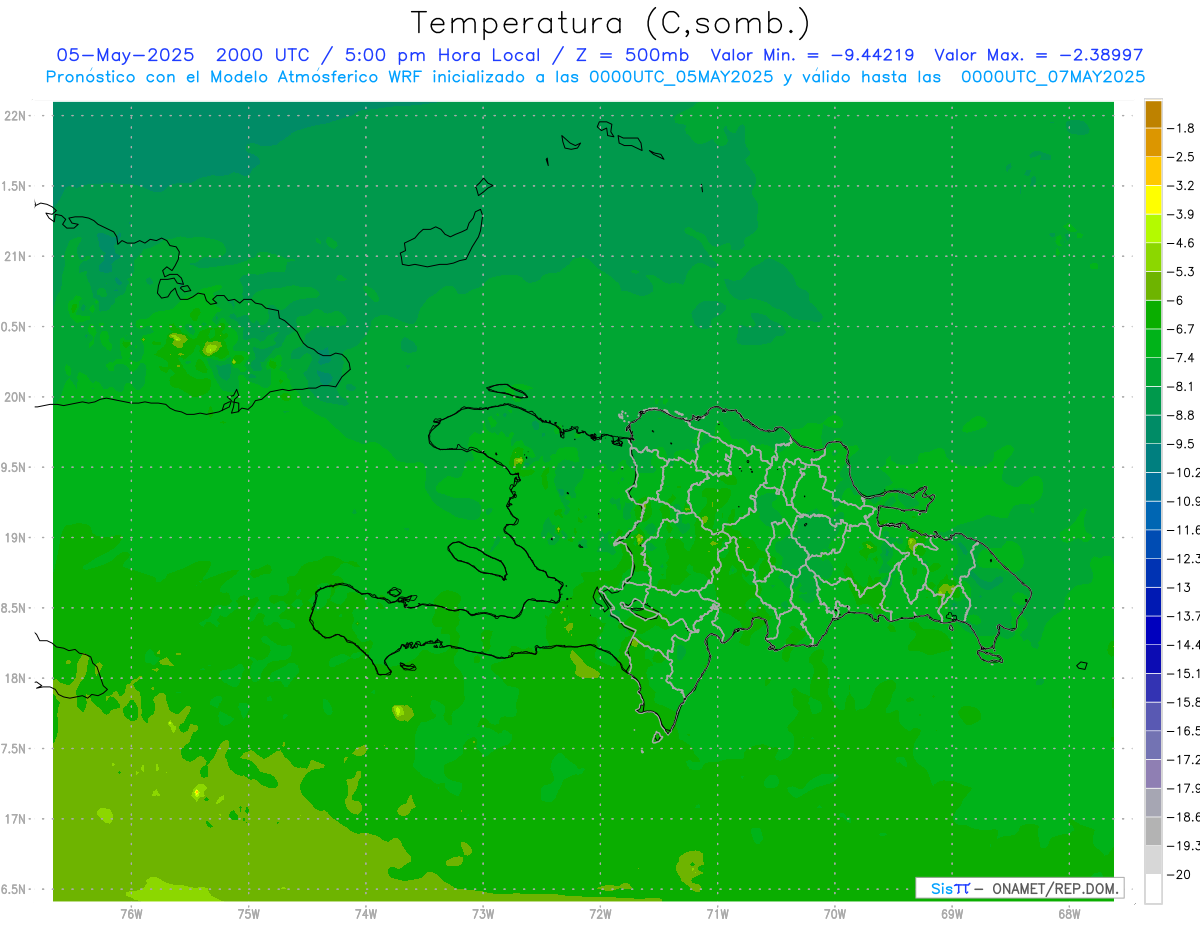
Task: Click the "7.5N" latitude label
Action: coord(14,749)
